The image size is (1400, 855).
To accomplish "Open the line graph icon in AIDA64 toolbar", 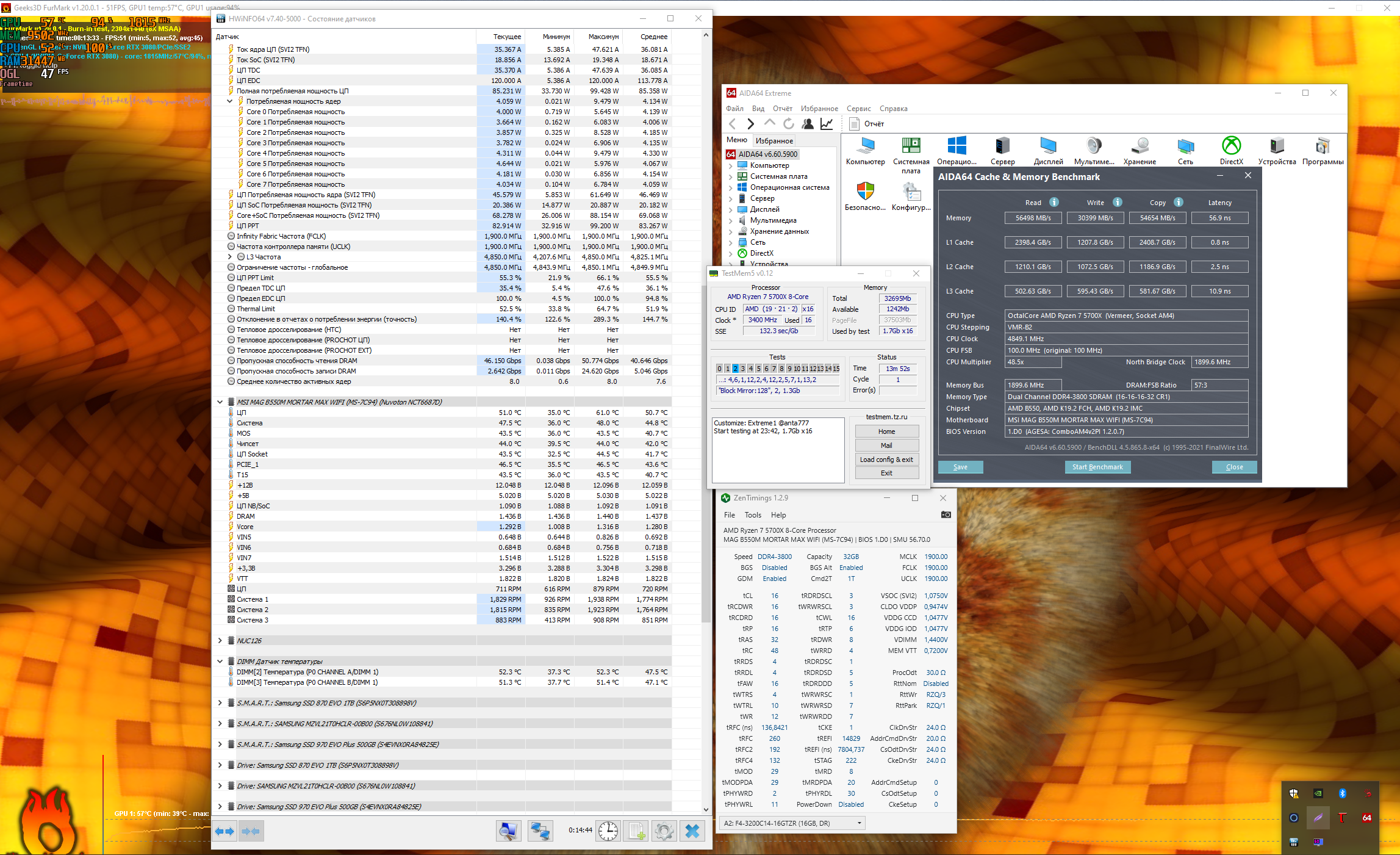I will (x=827, y=124).
